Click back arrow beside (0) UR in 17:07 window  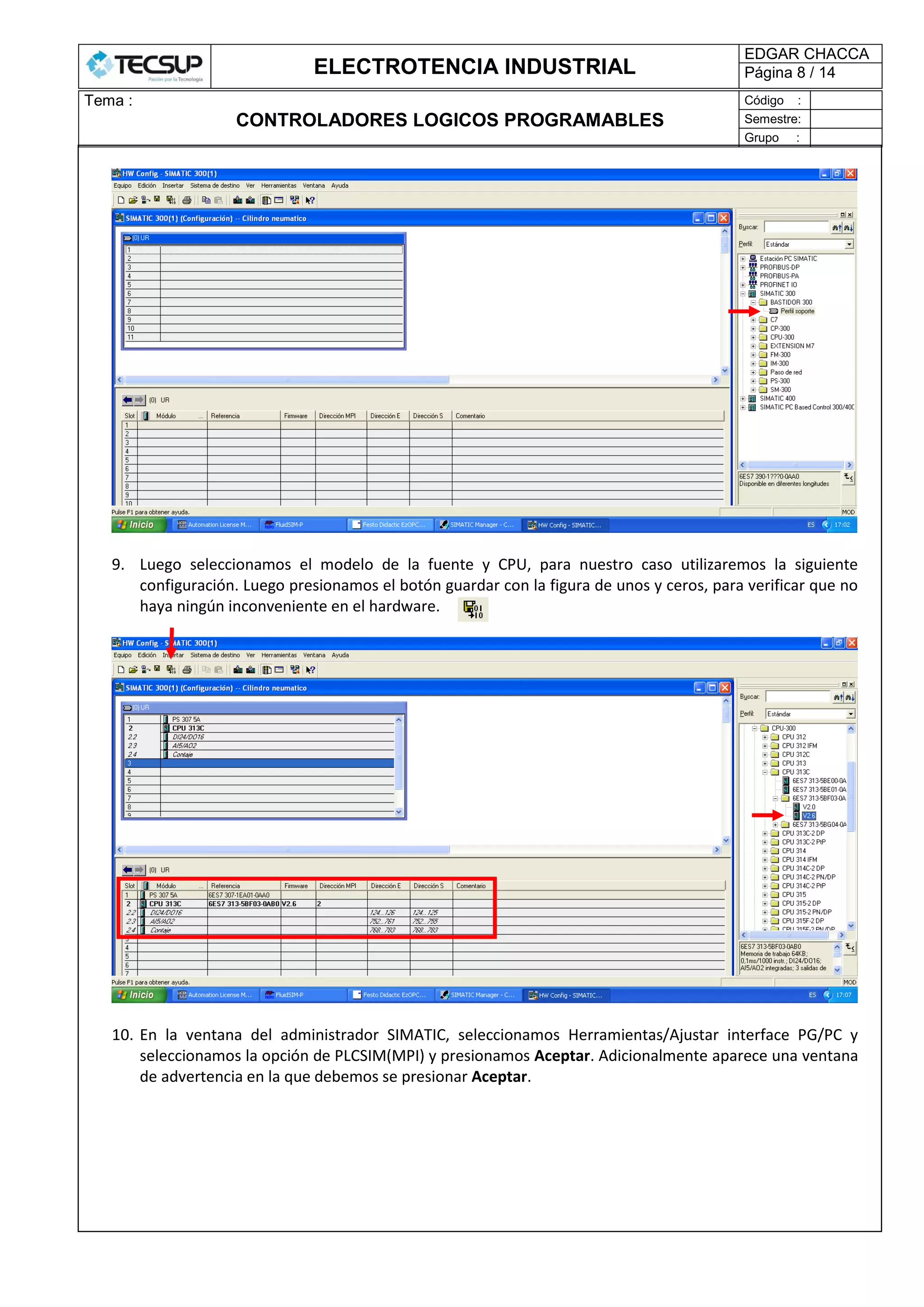128,870
